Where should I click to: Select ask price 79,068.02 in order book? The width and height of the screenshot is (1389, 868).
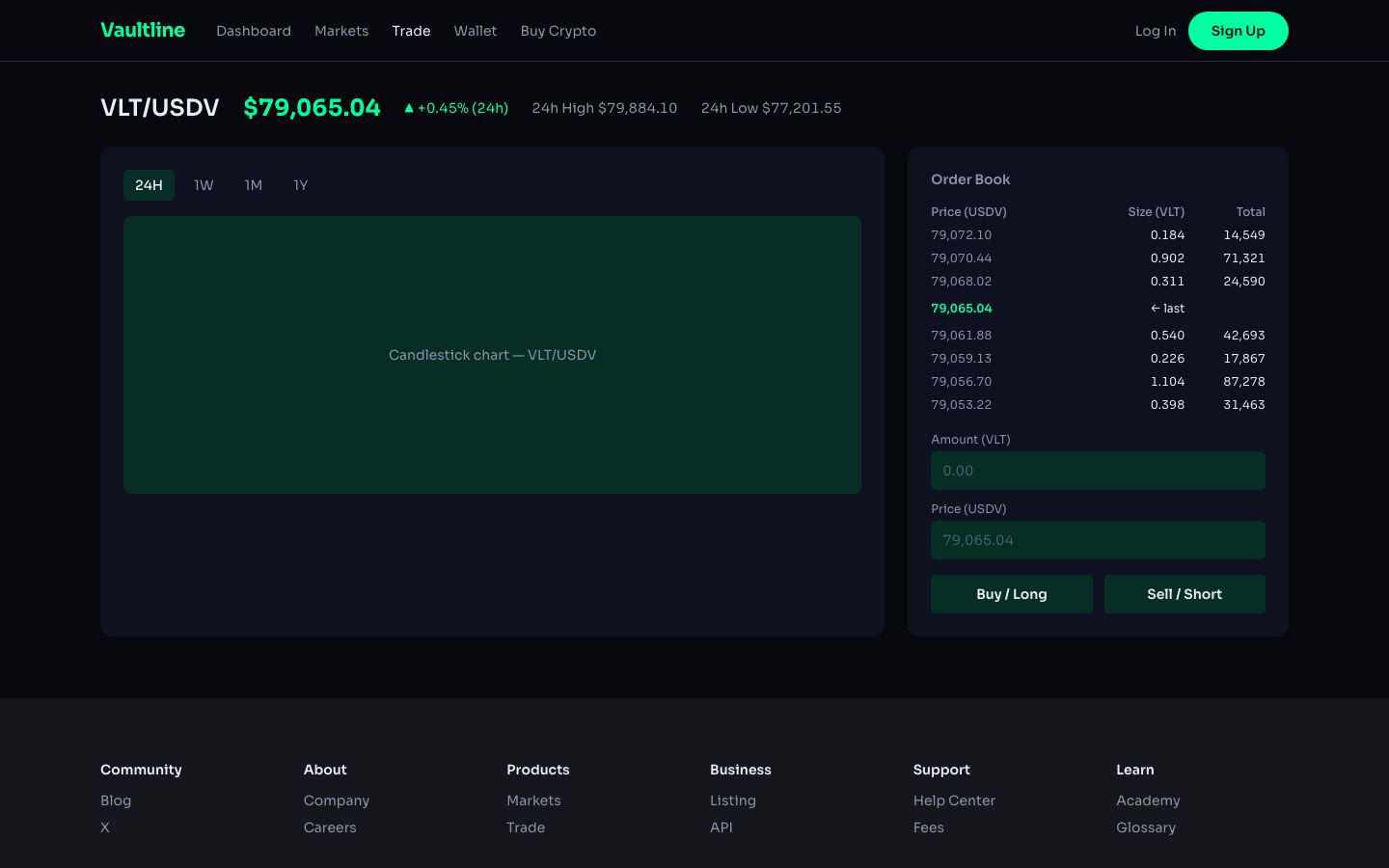click(x=961, y=282)
